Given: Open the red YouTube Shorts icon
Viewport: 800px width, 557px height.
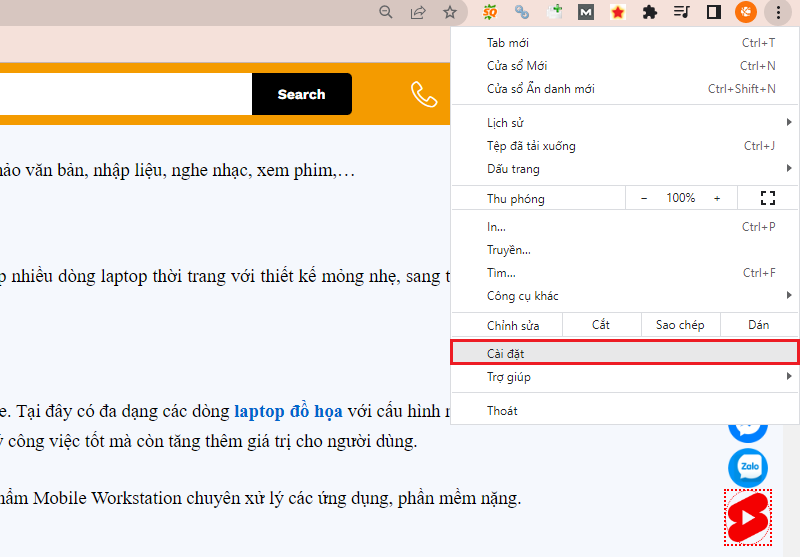Looking at the screenshot, I should tap(748, 517).
